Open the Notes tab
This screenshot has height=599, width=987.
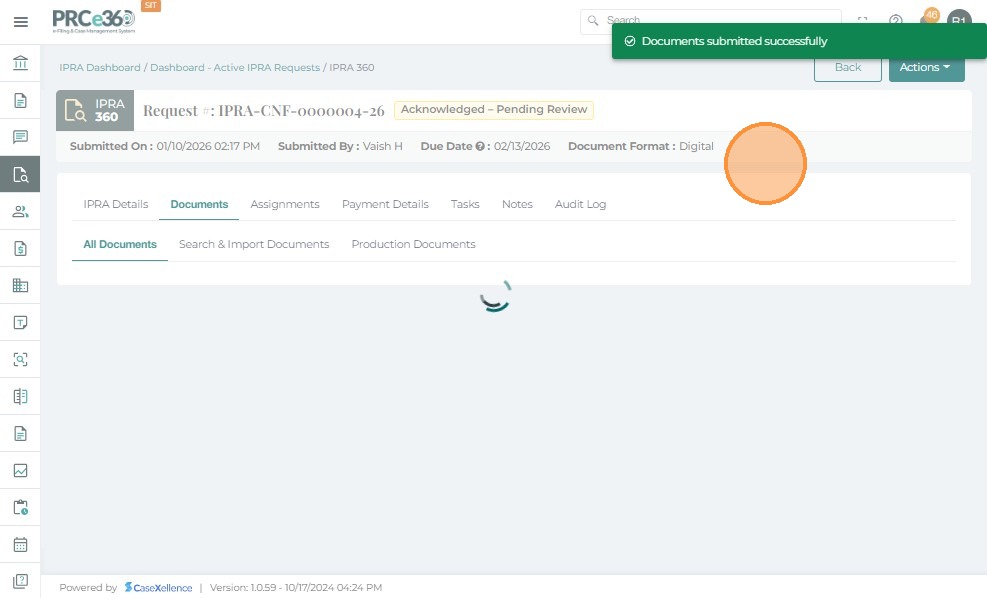pos(517,204)
